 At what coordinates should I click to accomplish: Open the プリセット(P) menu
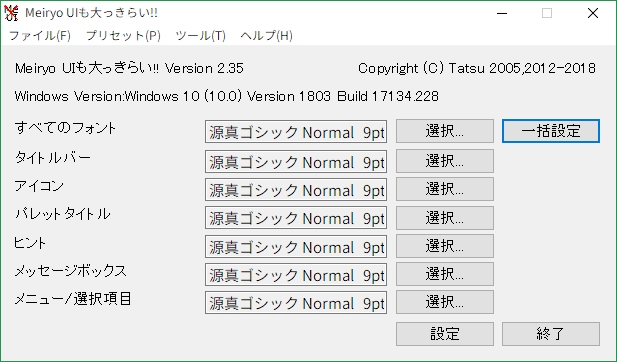pyautogui.click(x=123, y=36)
